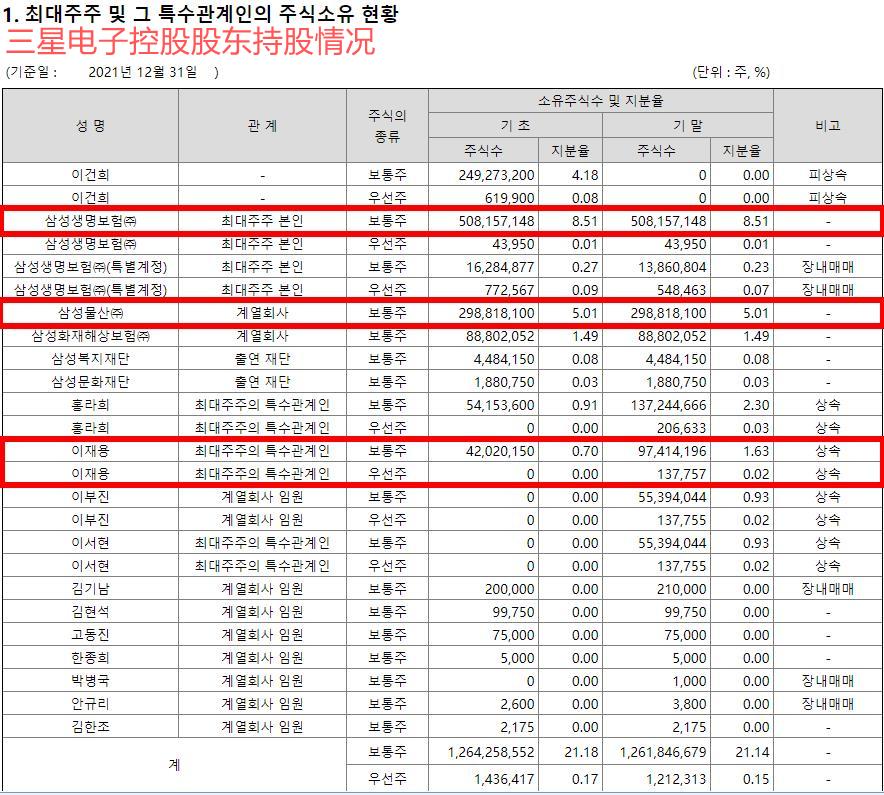Viewport: 884px width, 795px height.
Task: Select the '계' total row label
Action: [x=175, y=765]
